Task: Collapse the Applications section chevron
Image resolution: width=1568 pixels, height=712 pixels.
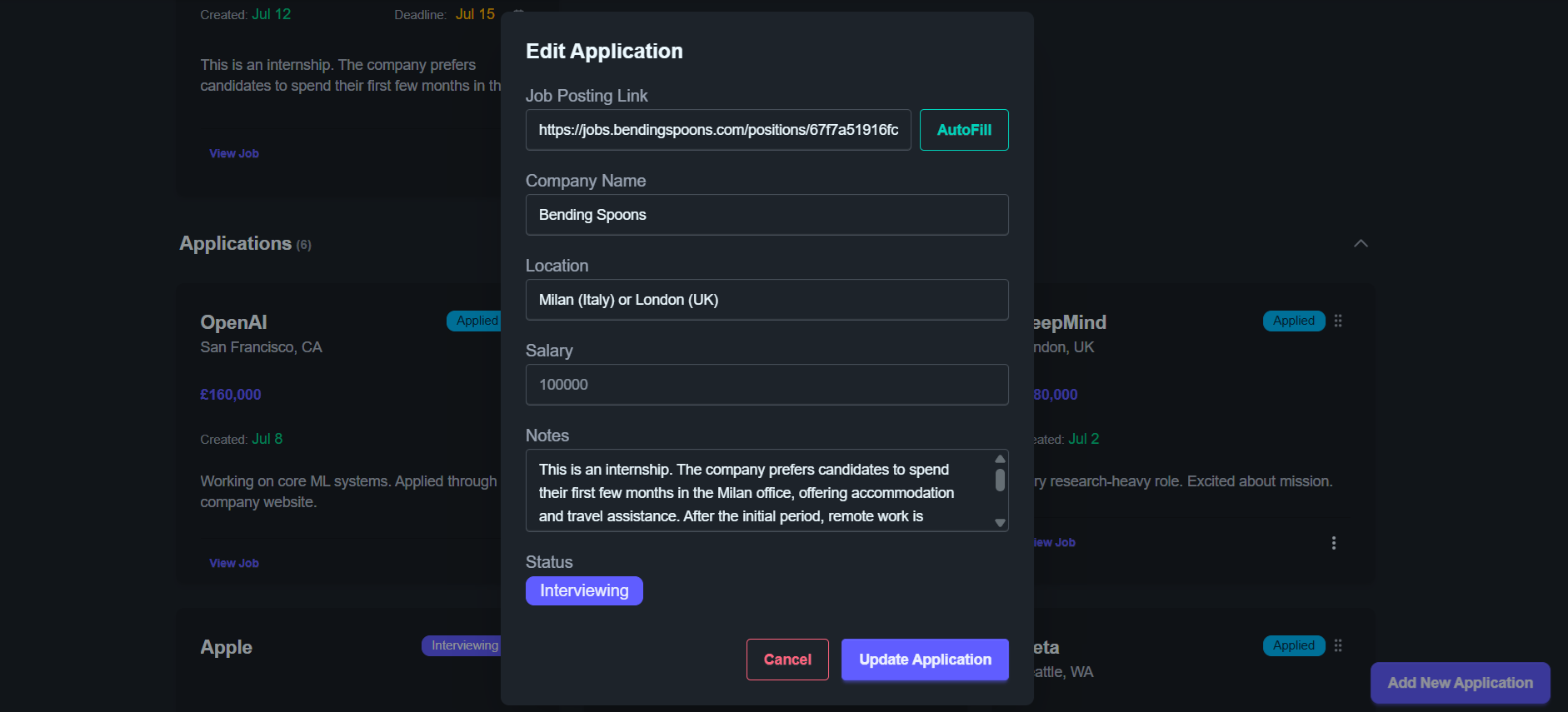Action: [x=1361, y=243]
